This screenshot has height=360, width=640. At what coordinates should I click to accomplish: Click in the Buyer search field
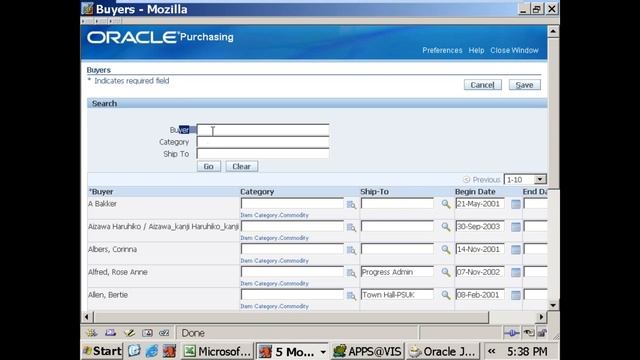coord(263,130)
